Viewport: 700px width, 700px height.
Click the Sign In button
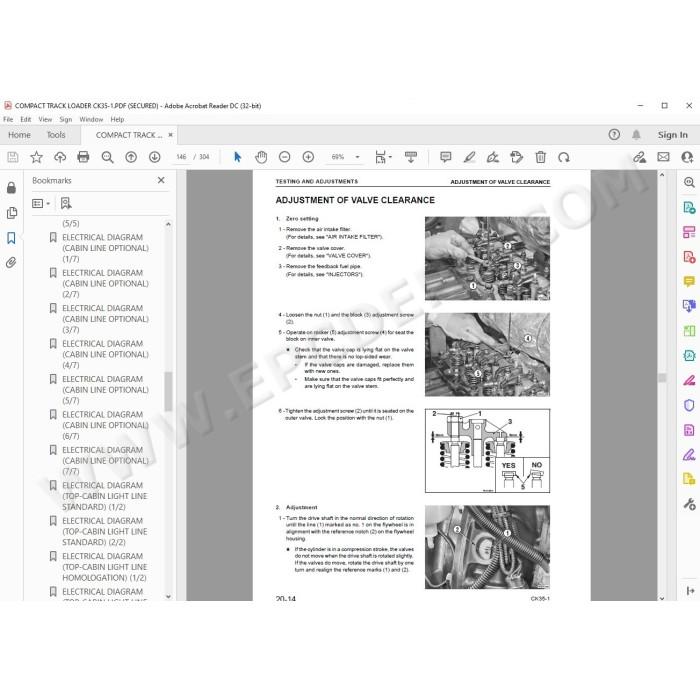672,135
